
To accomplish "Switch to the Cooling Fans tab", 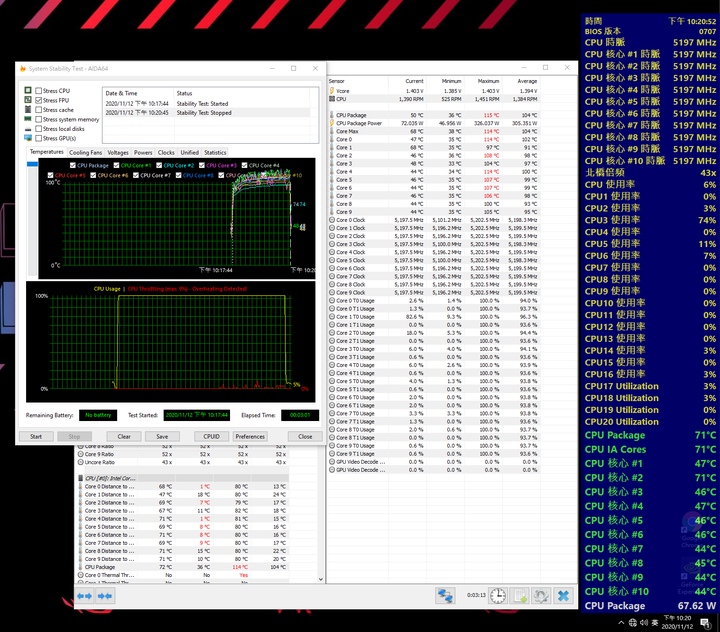I will 85,152.
